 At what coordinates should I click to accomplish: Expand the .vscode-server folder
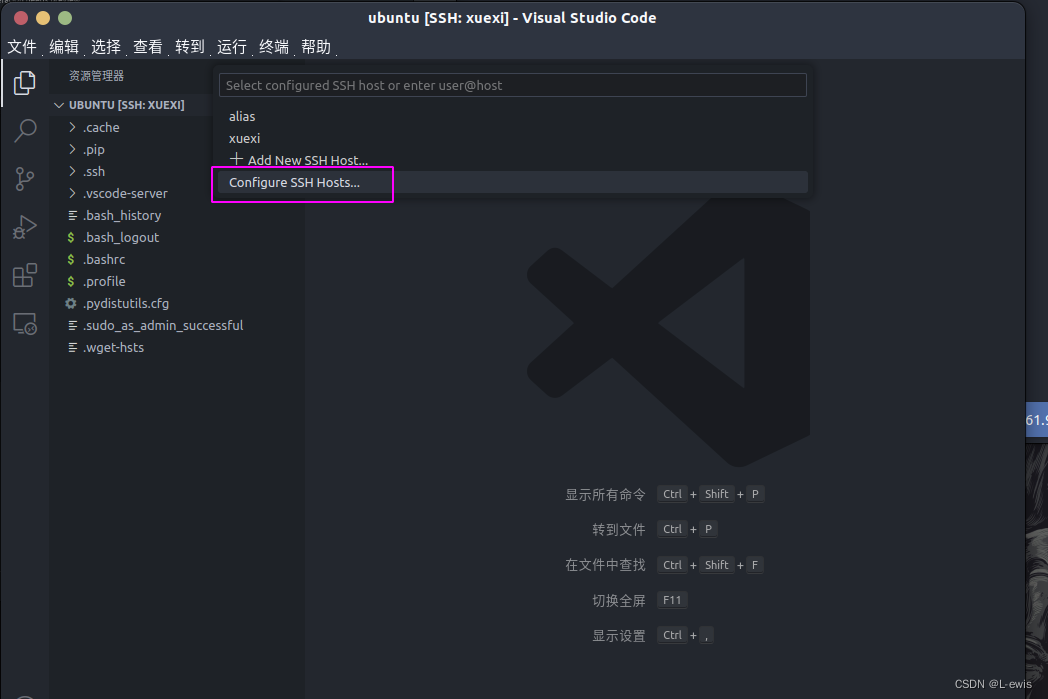(72, 193)
